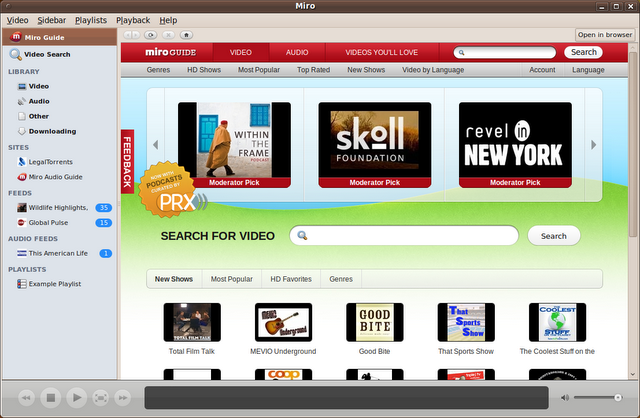640x418 pixels.
Task: Mute audio with the speaker icon
Action: coord(565,398)
